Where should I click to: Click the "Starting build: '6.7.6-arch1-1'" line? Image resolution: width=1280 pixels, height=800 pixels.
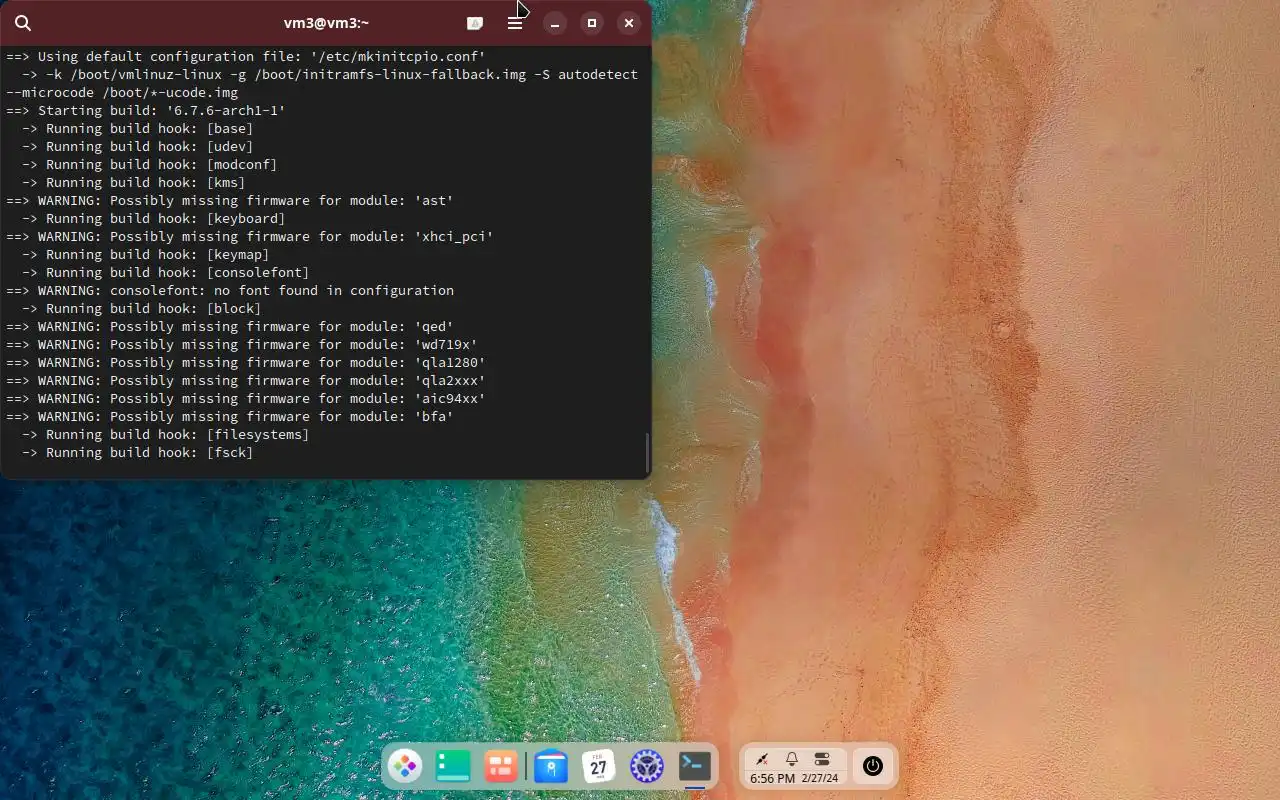point(146,111)
